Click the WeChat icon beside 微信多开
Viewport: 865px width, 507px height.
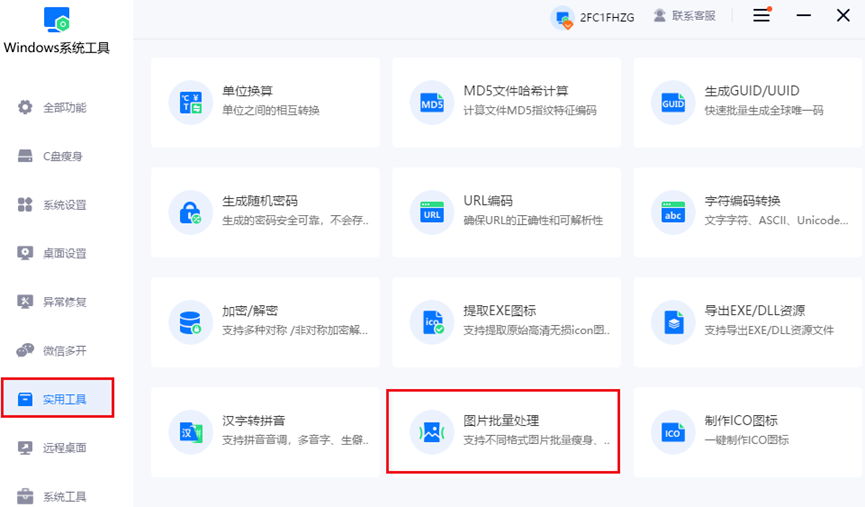pos(25,350)
